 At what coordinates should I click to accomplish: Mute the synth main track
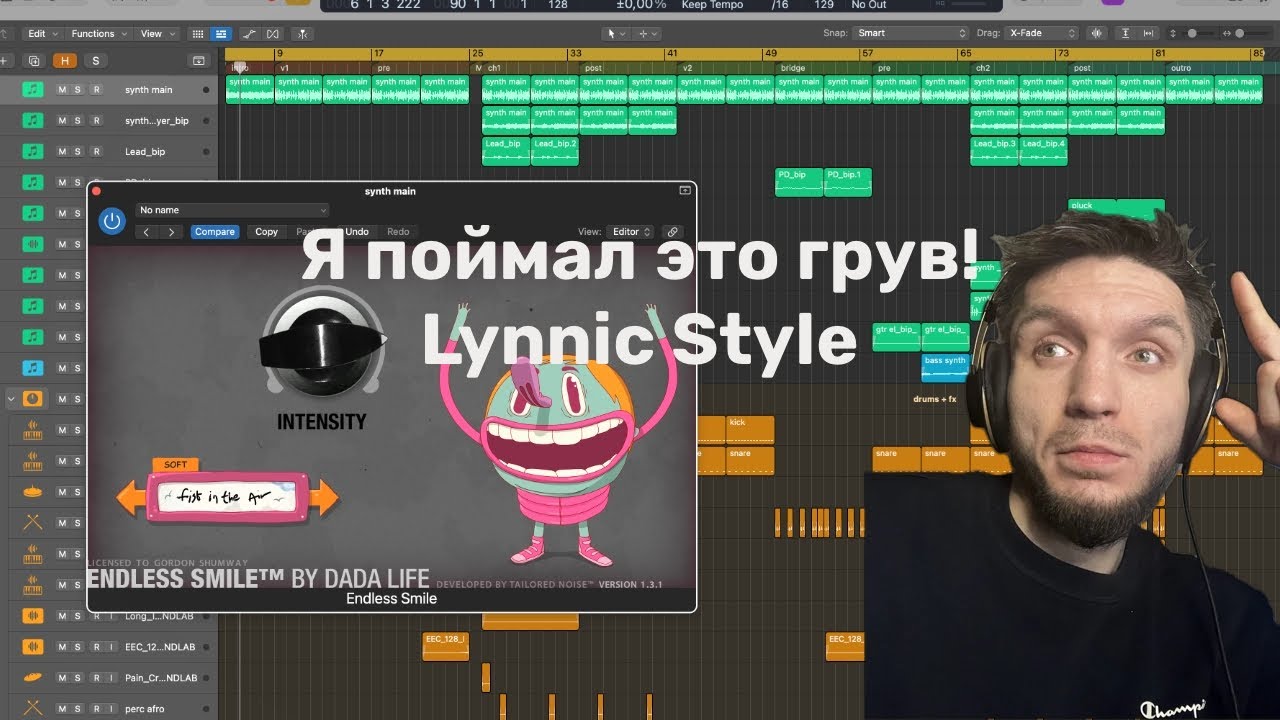[x=62, y=90]
